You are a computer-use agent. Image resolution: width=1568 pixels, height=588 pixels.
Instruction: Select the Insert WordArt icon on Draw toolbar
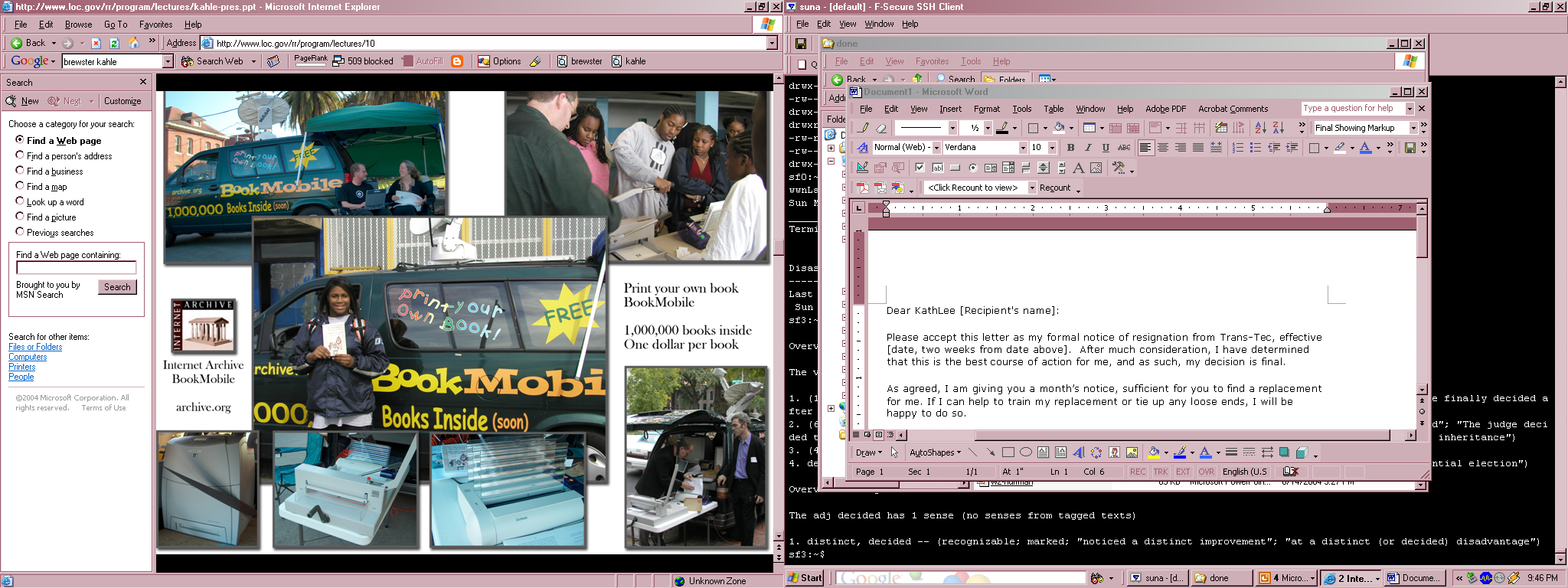point(1078,452)
